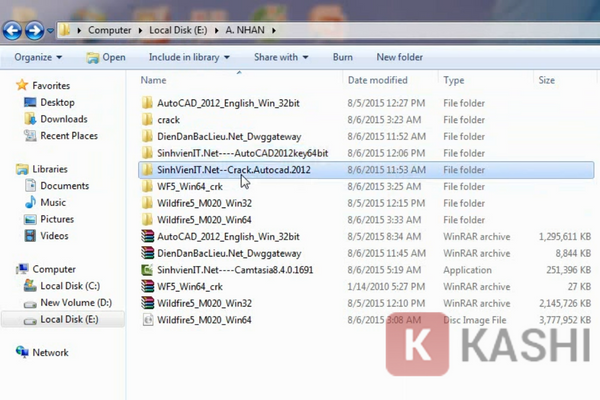Create a New folder from toolbar
This screenshot has height=400, width=600.
399,57
